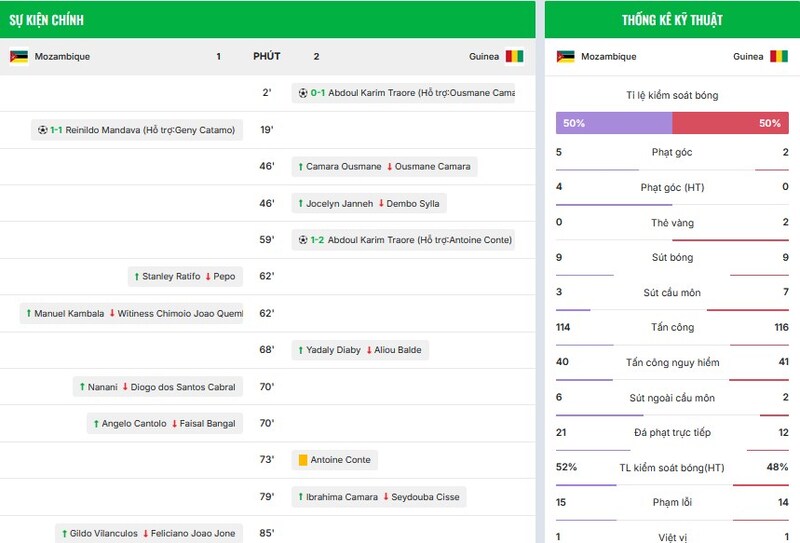Click Mozambique flag in technical statistics panel
This screenshot has height=543, width=800.
click(565, 57)
